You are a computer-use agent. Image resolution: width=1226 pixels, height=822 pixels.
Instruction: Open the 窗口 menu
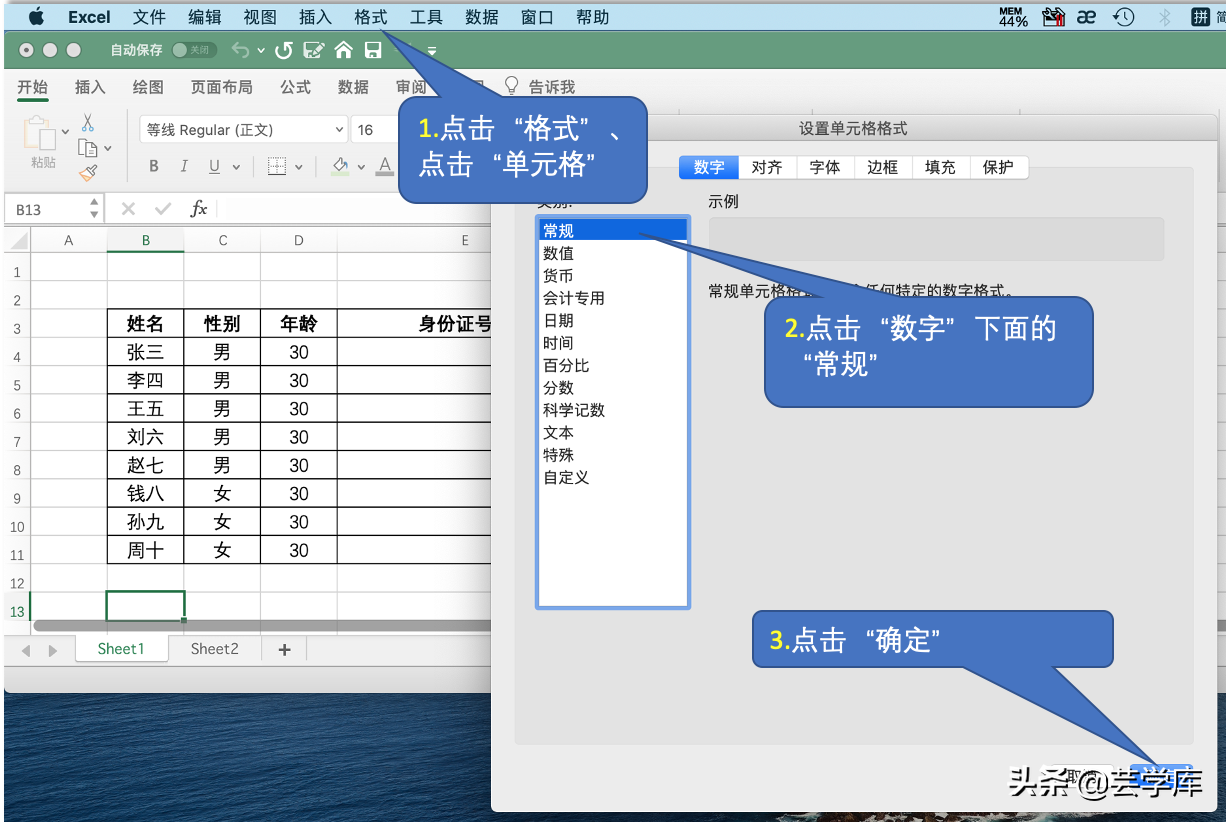(537, 17)
